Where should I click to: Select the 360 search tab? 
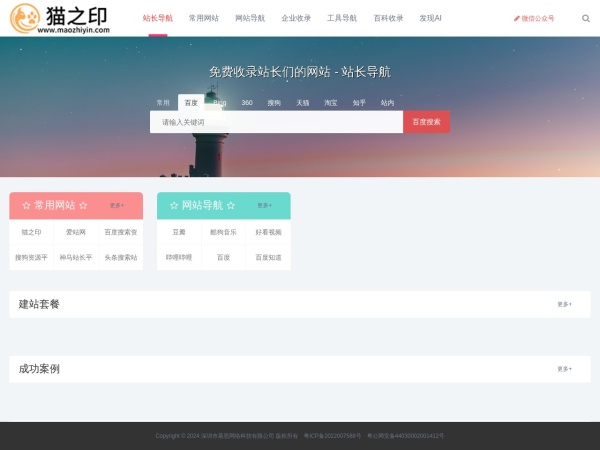tap(247, 103)
